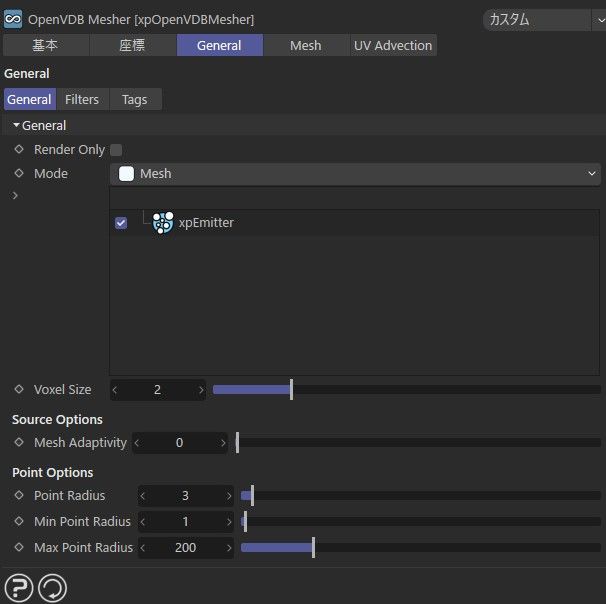Collapse the General group triangle
The width and height of the screenshot is (606, 604).
16,125
